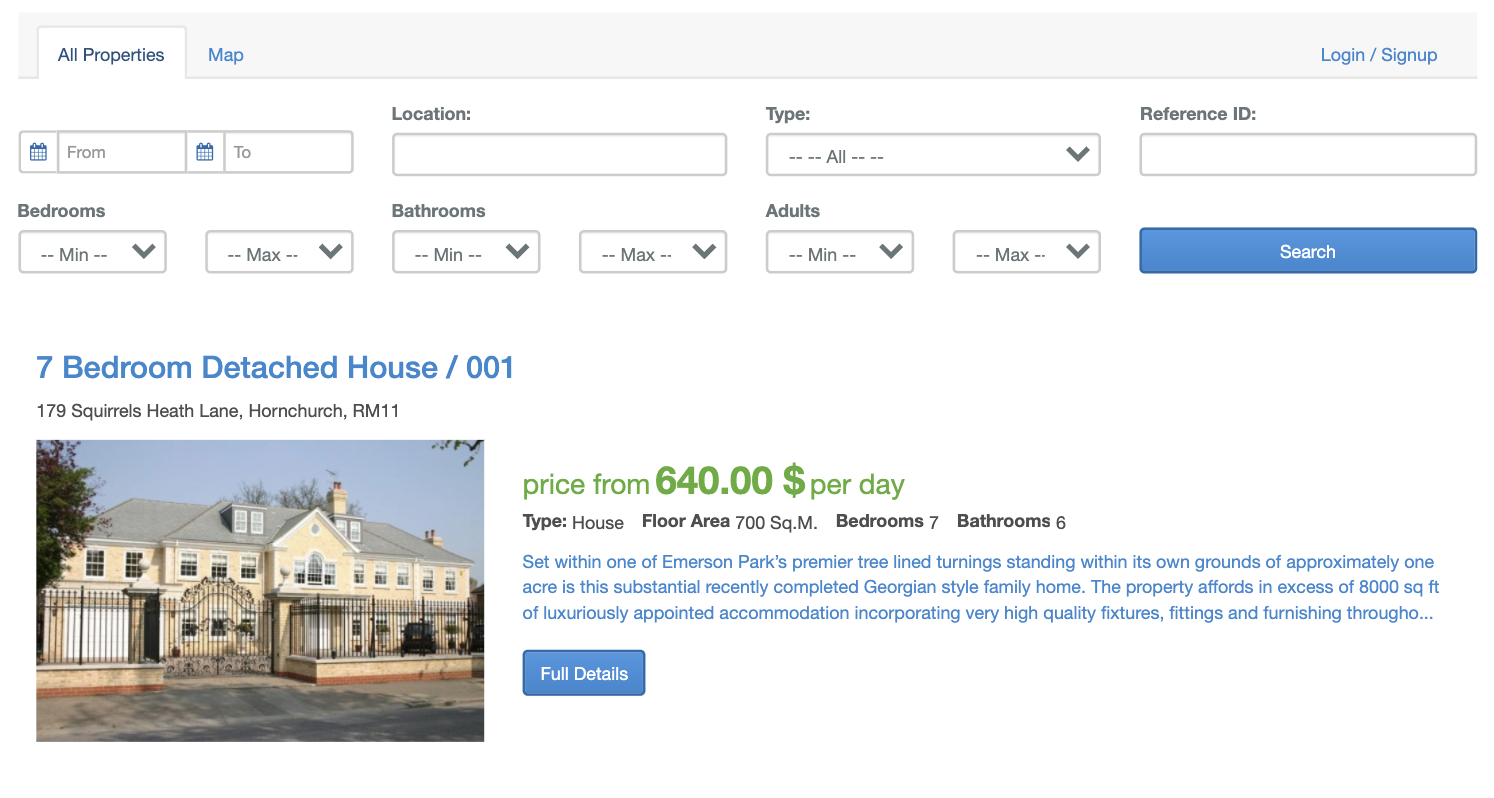Focus the Location text field

click(558, 156)
